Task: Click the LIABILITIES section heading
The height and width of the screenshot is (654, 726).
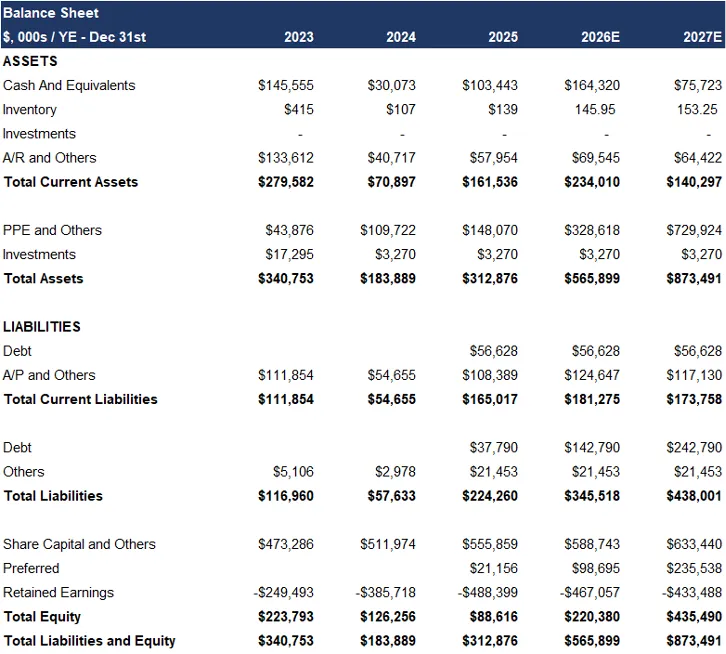Action: point(42,326)
